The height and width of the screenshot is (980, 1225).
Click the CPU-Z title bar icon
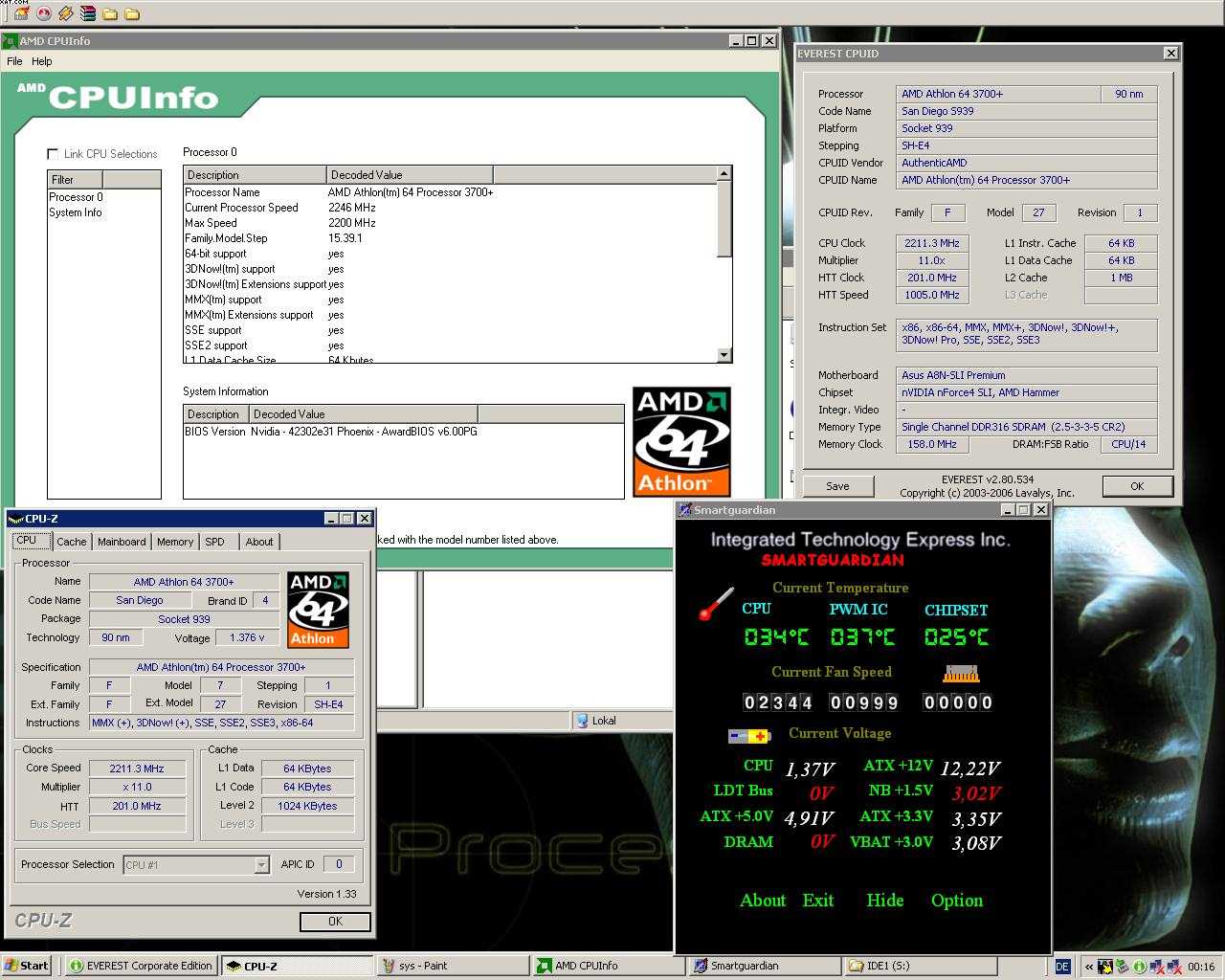point(16,519)
